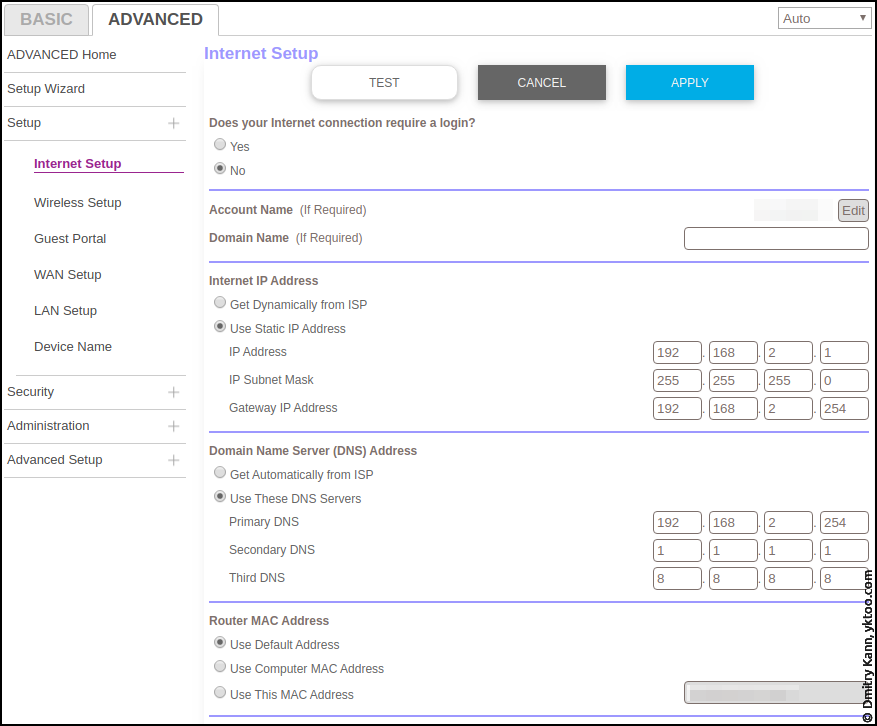Select Use These DNS Servers

(220, 497)
